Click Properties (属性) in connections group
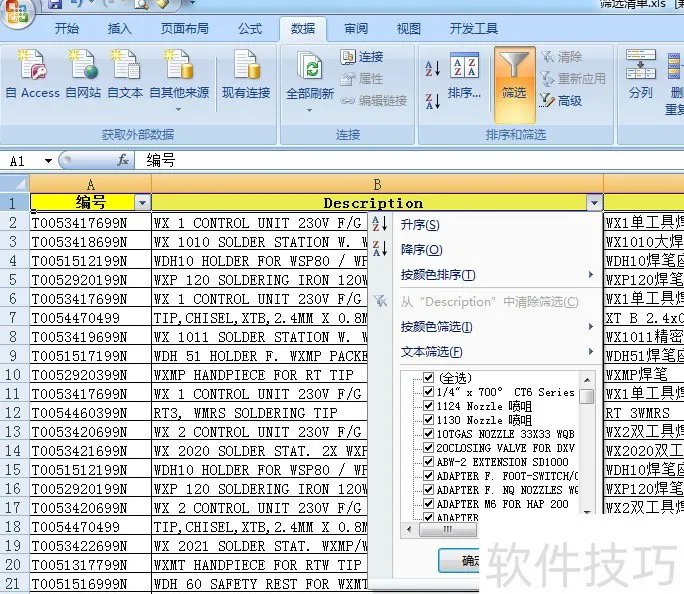The image size is (684, 594). (x=362, y=79)
